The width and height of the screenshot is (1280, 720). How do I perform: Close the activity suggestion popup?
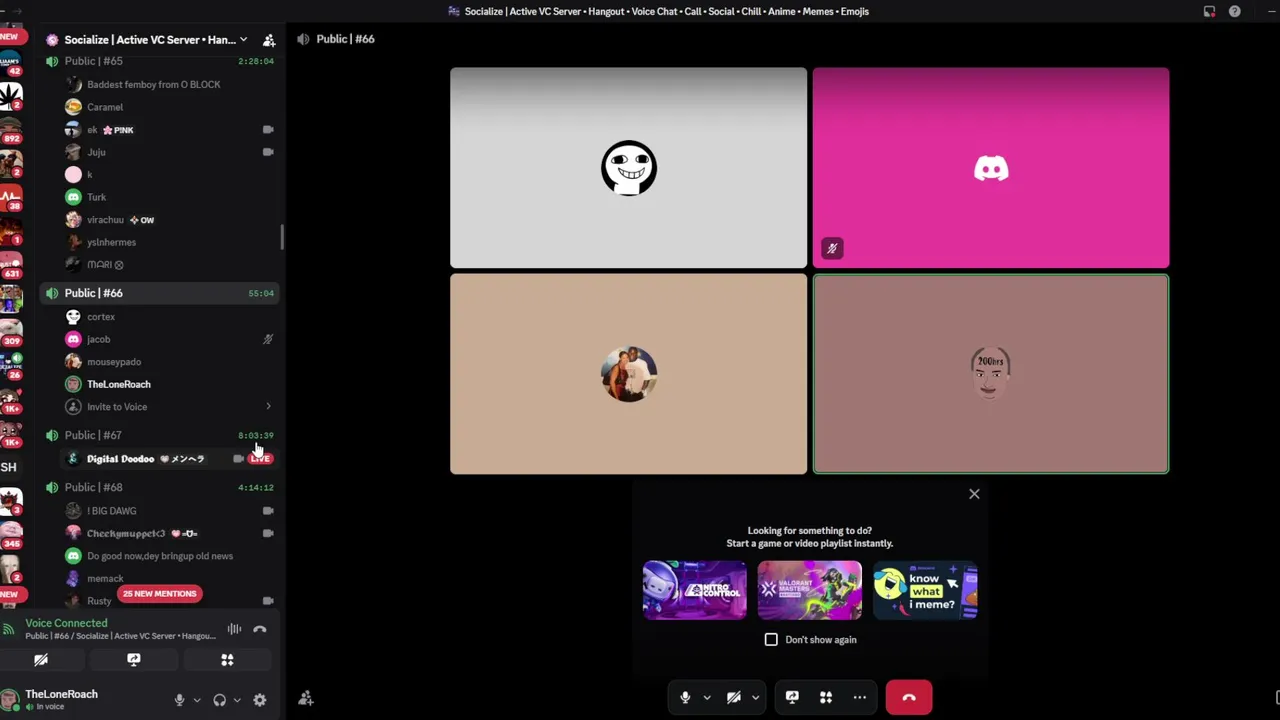click(974, 493)
